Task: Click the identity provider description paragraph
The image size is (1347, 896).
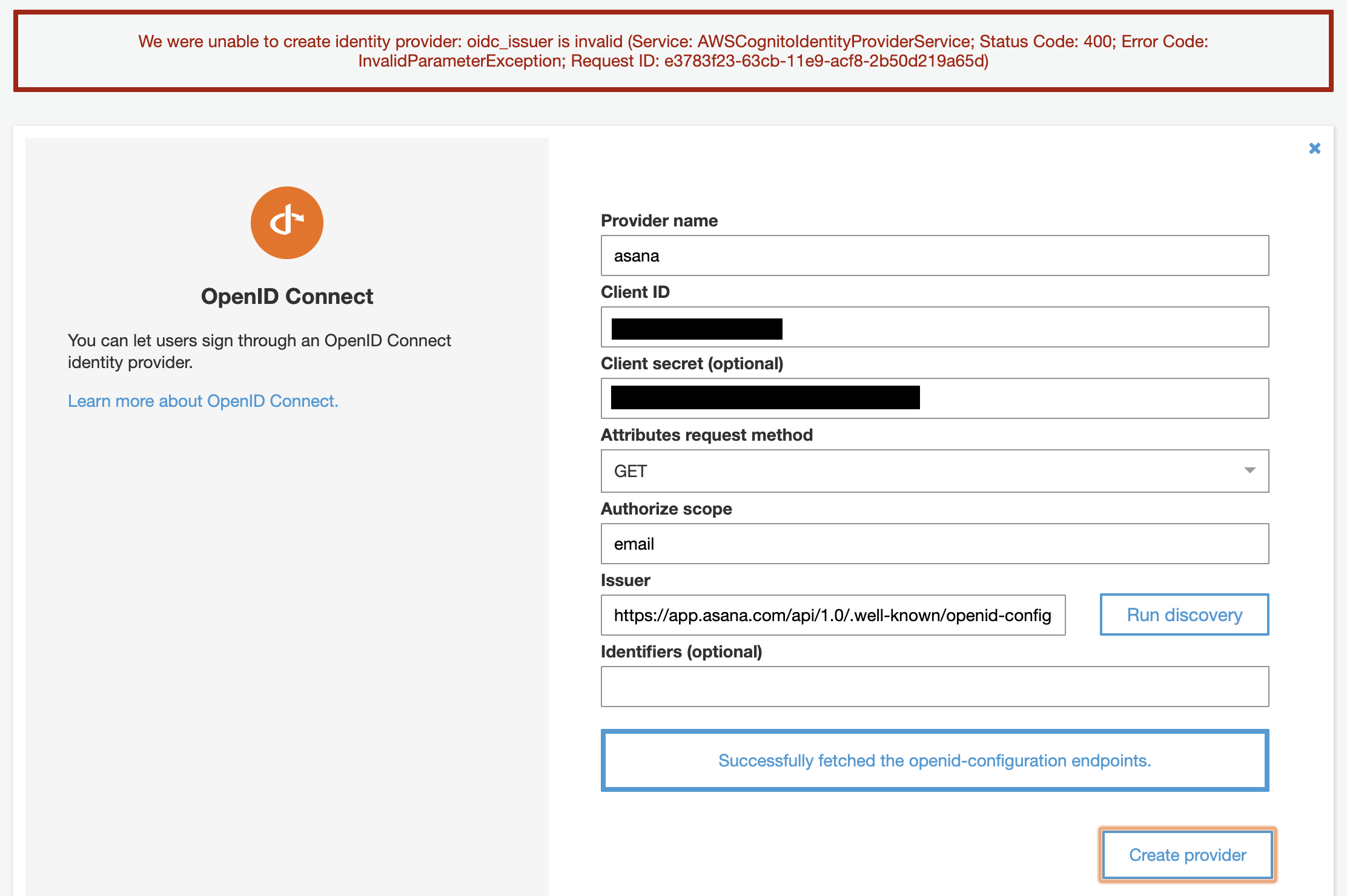Action: (x=259, y=351)
